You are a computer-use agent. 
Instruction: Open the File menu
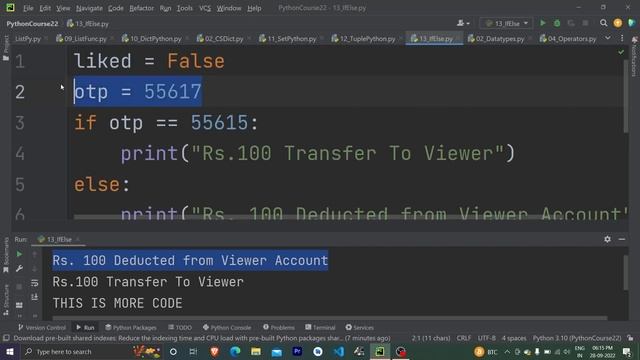coord(28,8)
